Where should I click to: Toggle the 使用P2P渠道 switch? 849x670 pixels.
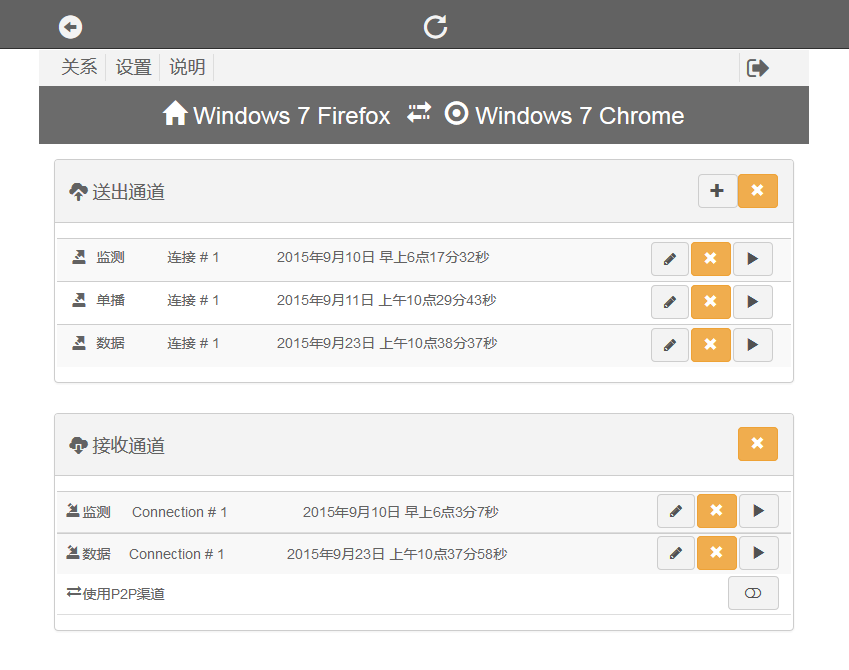753,593
